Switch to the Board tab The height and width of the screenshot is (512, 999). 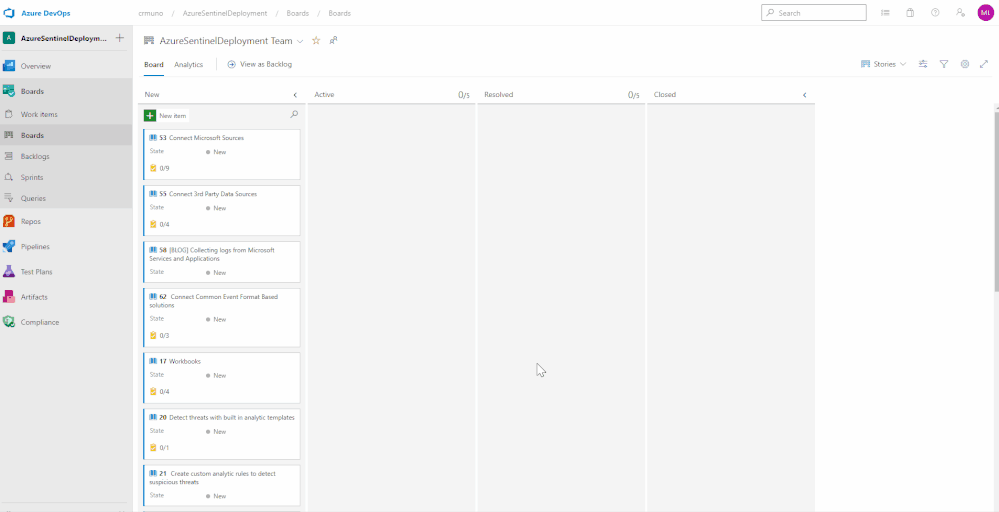pos(154,64)
